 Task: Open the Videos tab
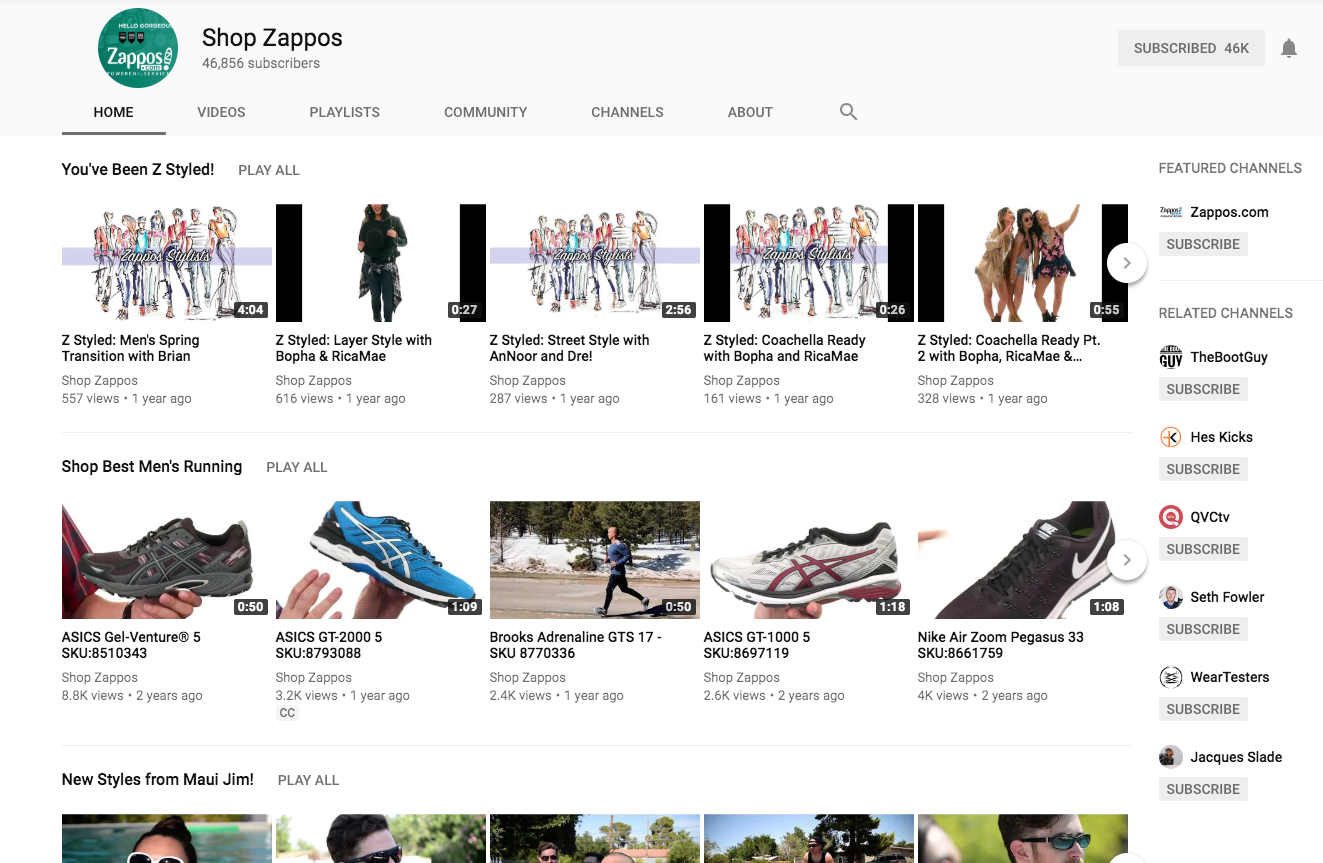pos(221,112)
